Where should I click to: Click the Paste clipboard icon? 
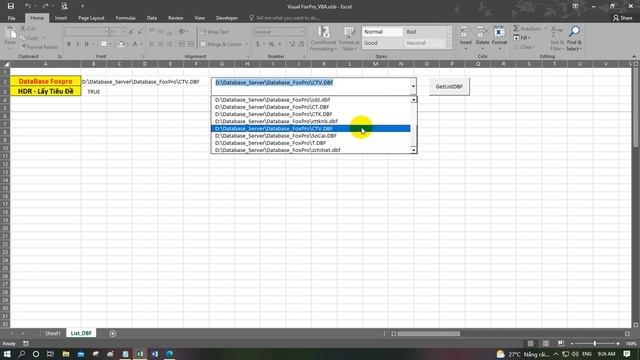tap(11, 33)
